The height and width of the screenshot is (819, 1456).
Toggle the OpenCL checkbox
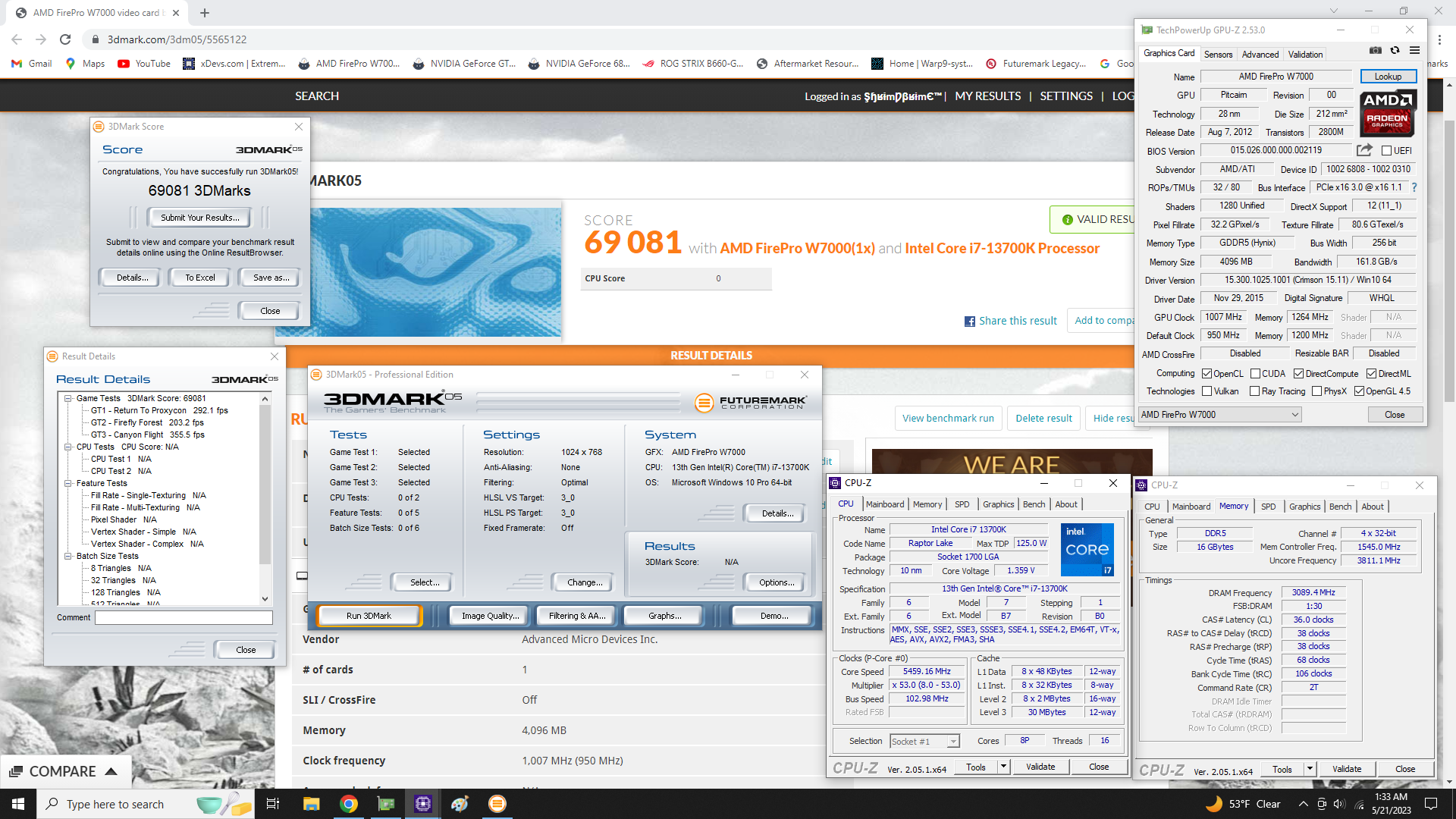tap(1207, 373)
